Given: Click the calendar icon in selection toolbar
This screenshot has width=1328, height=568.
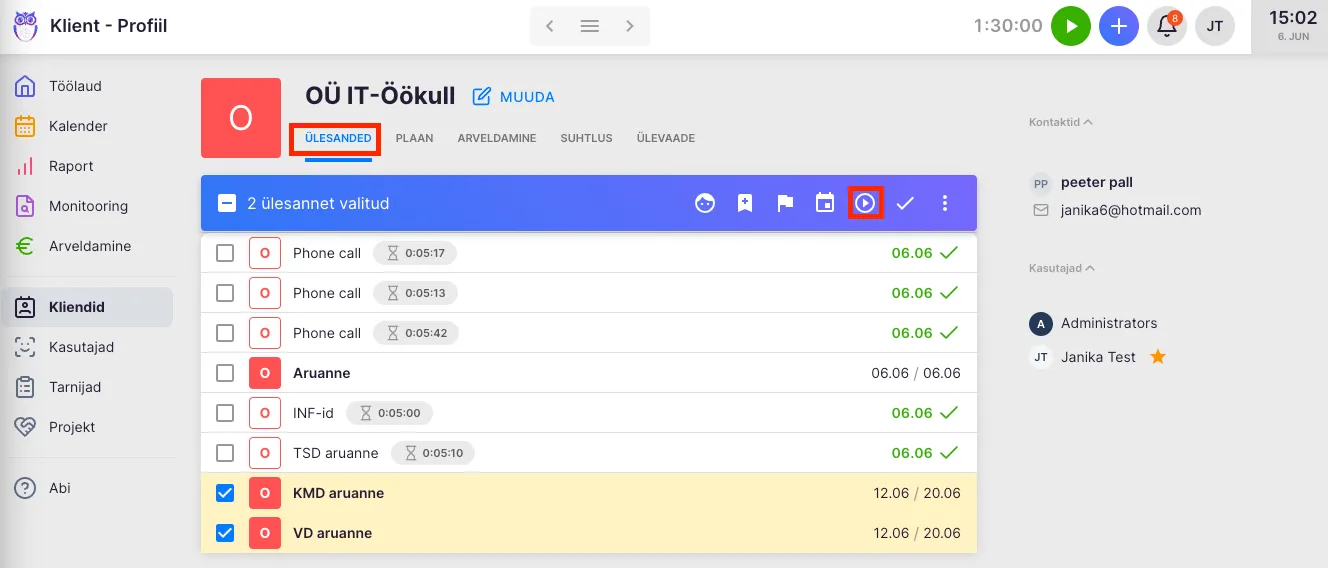Looking at the screenshot, I should 825,203.
